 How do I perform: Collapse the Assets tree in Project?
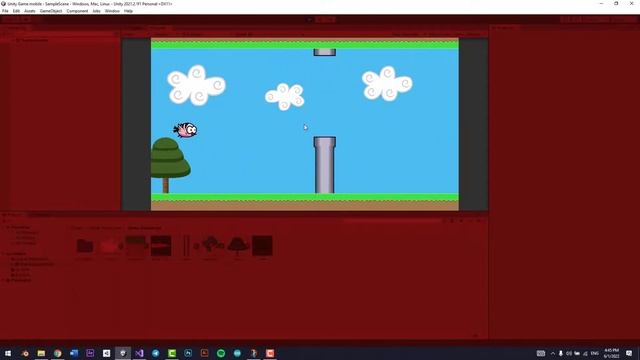[4, 253]
